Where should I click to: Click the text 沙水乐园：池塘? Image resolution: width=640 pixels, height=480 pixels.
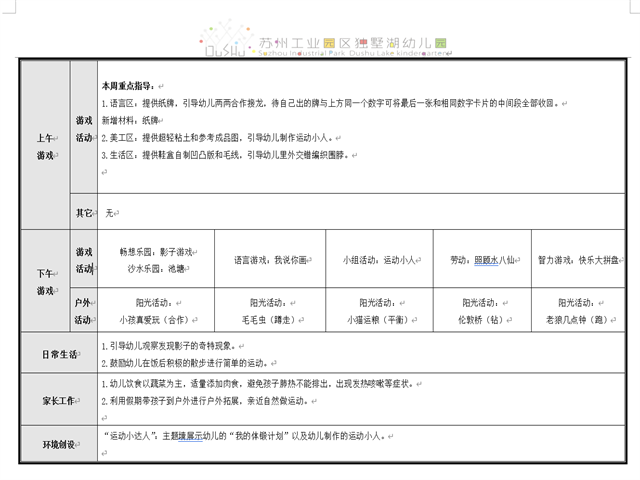[x=156, y=269]
